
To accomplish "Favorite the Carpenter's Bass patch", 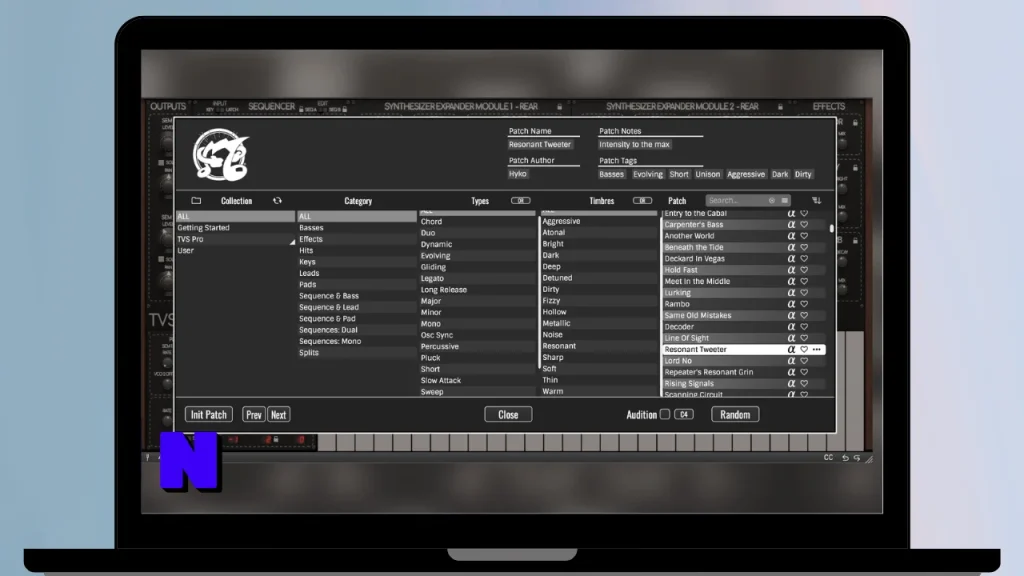I will pos(804,225).
